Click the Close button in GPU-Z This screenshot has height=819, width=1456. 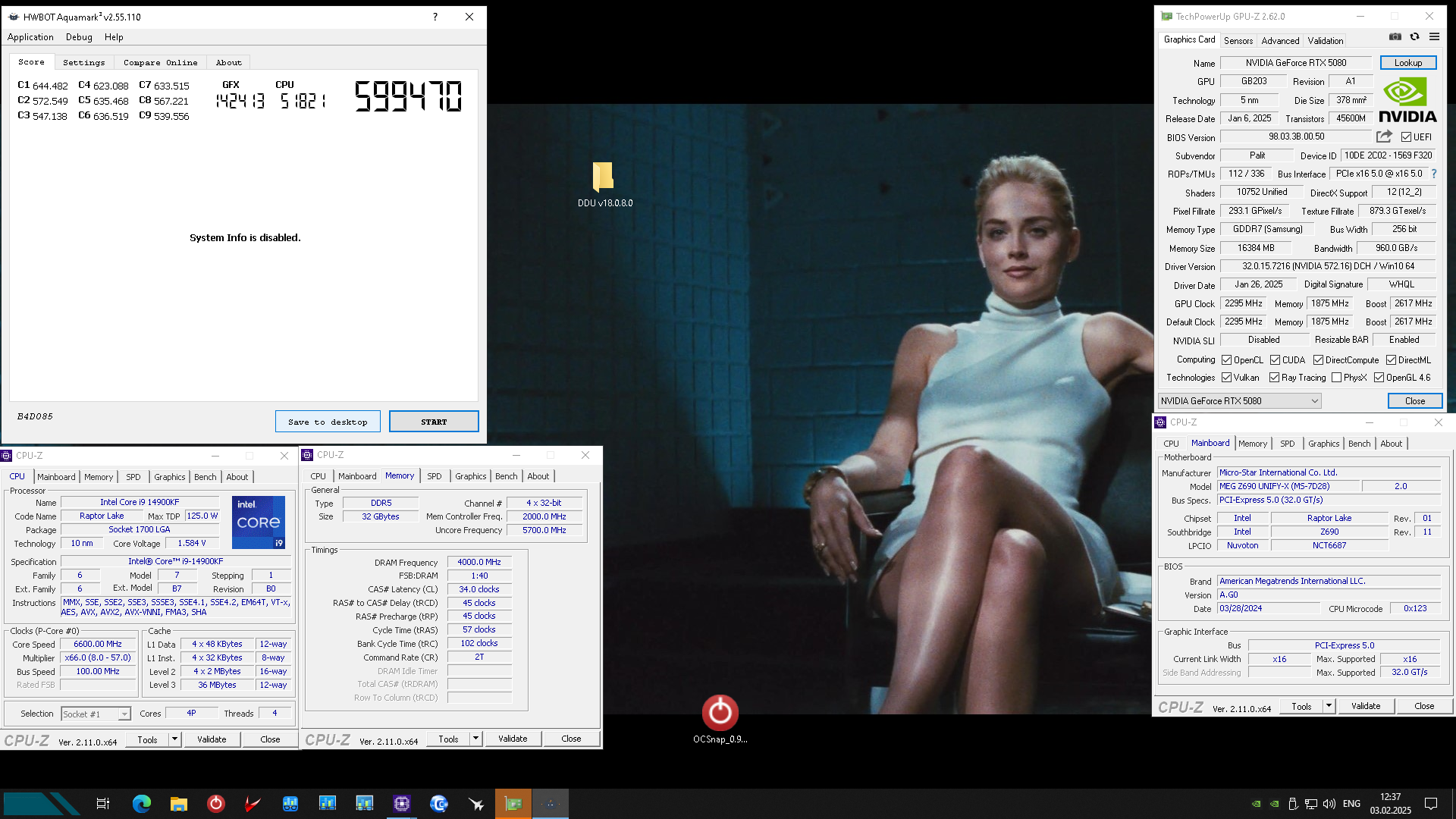(1415, 401)
